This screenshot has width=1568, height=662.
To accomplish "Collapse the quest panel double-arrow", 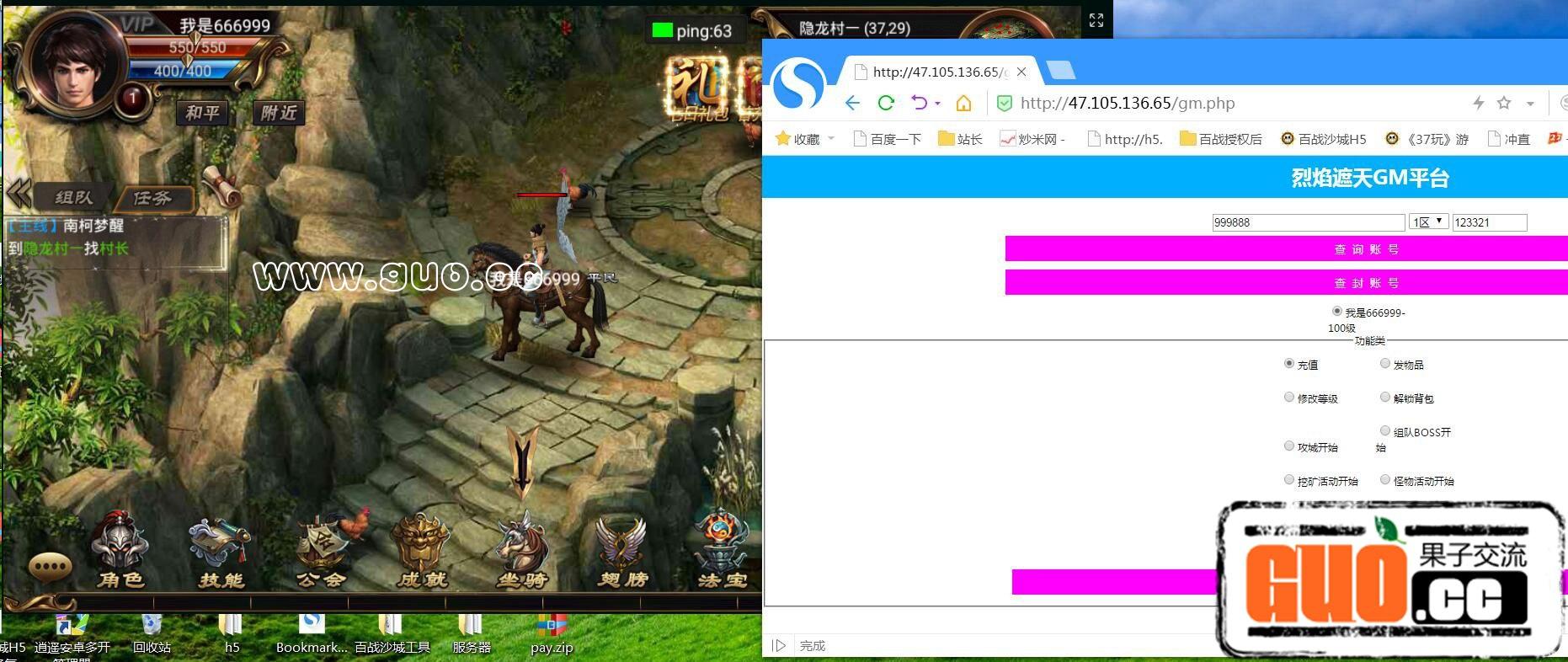I will [18, 194].
